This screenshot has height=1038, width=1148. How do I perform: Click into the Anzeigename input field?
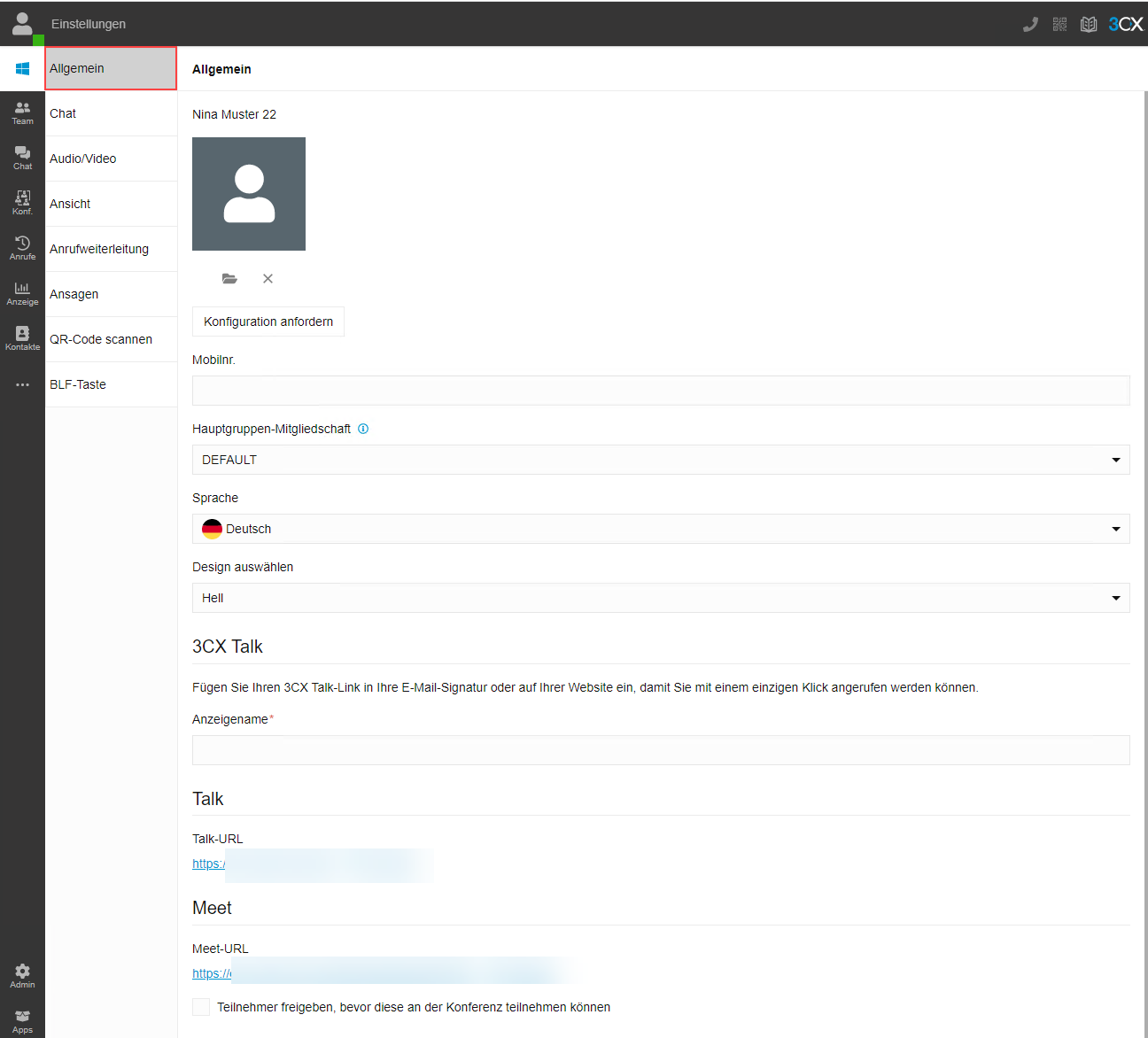661,750
